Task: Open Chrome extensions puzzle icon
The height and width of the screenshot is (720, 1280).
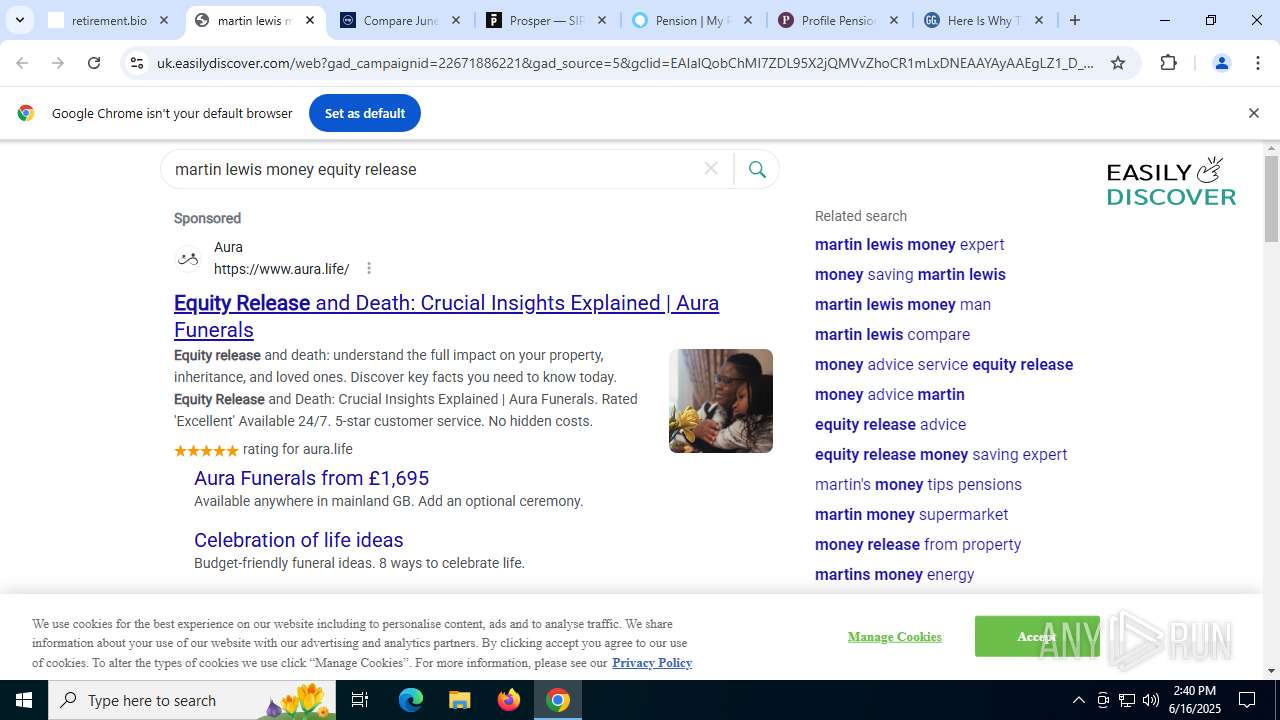Action: (1168, 63)
